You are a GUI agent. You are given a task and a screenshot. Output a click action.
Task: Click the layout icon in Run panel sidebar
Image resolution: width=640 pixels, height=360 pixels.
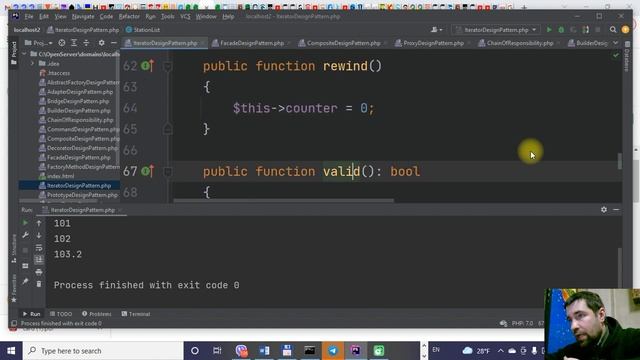pyautogui.click(x=25, y=266)
